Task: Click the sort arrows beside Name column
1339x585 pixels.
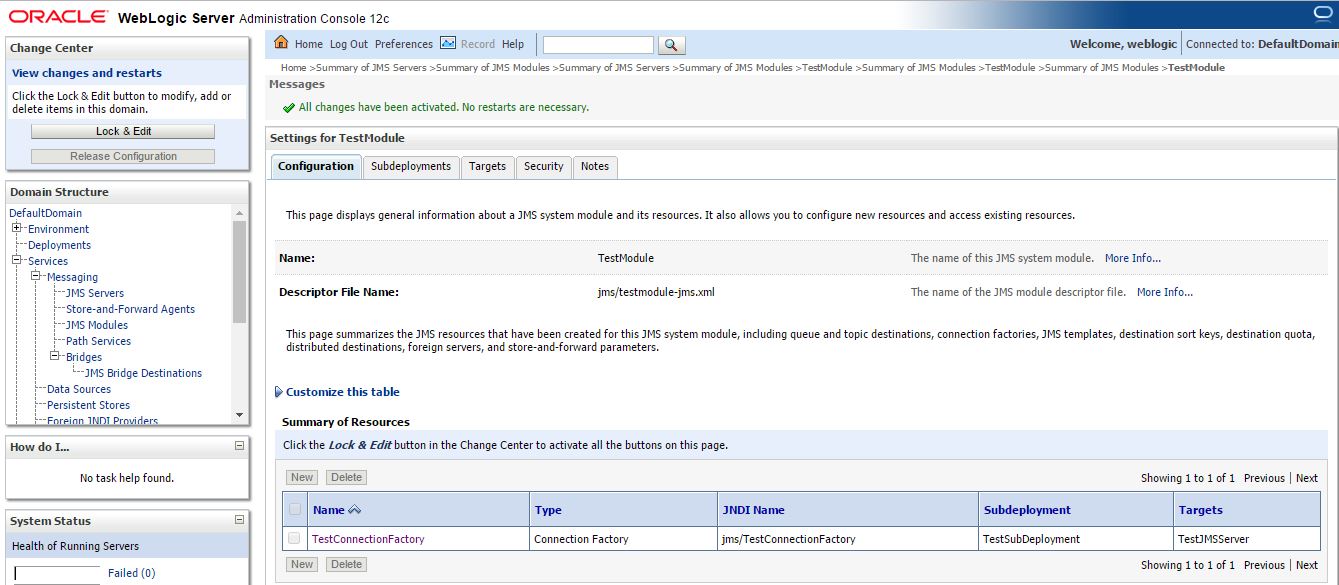Action: [354, 510]
